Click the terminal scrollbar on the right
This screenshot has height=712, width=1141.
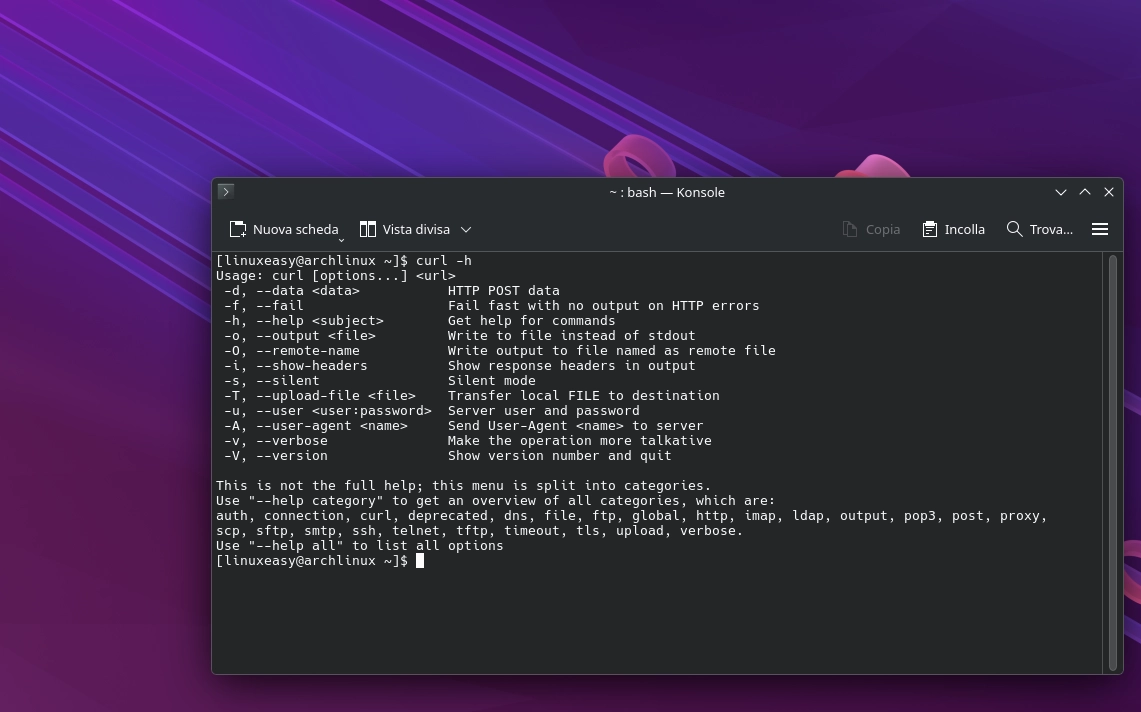1111,400
